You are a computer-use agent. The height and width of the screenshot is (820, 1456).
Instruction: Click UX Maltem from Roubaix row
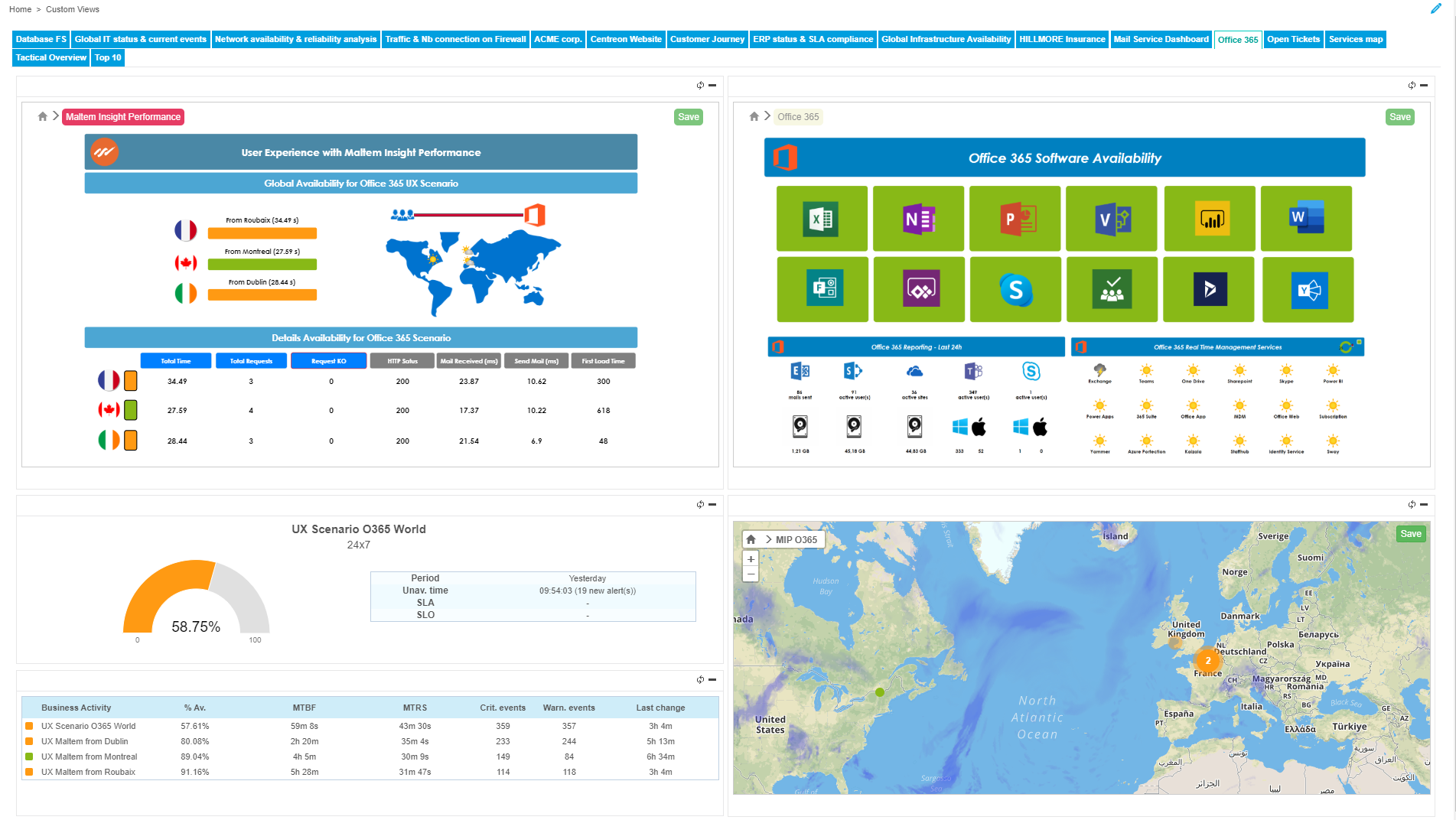pyautogui.click(x=370, y=772)
